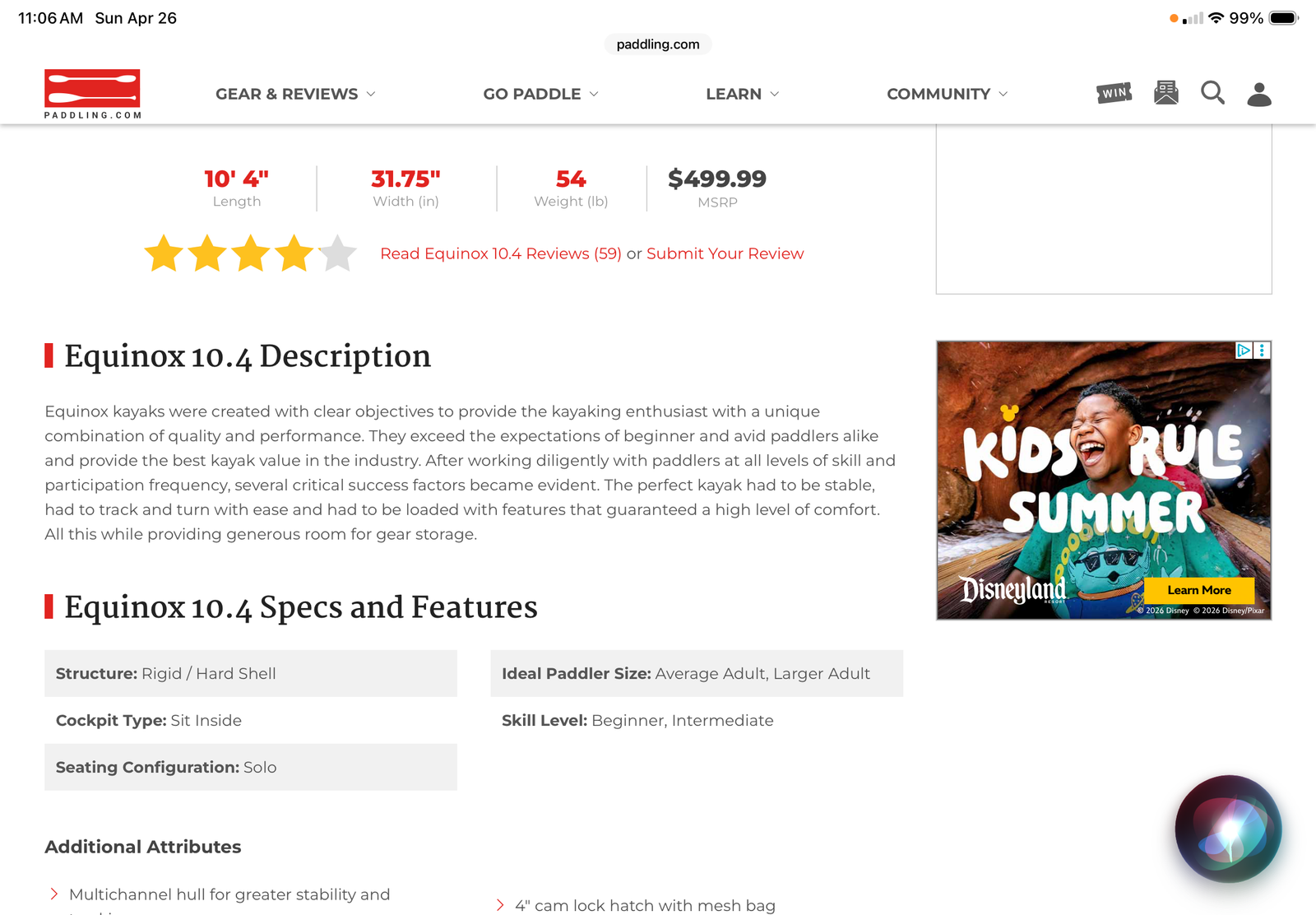The width and height of the screenshot is (1316, 915).
Task: Open the WIN ticket icon
Action: click(x=1114, y=93)
